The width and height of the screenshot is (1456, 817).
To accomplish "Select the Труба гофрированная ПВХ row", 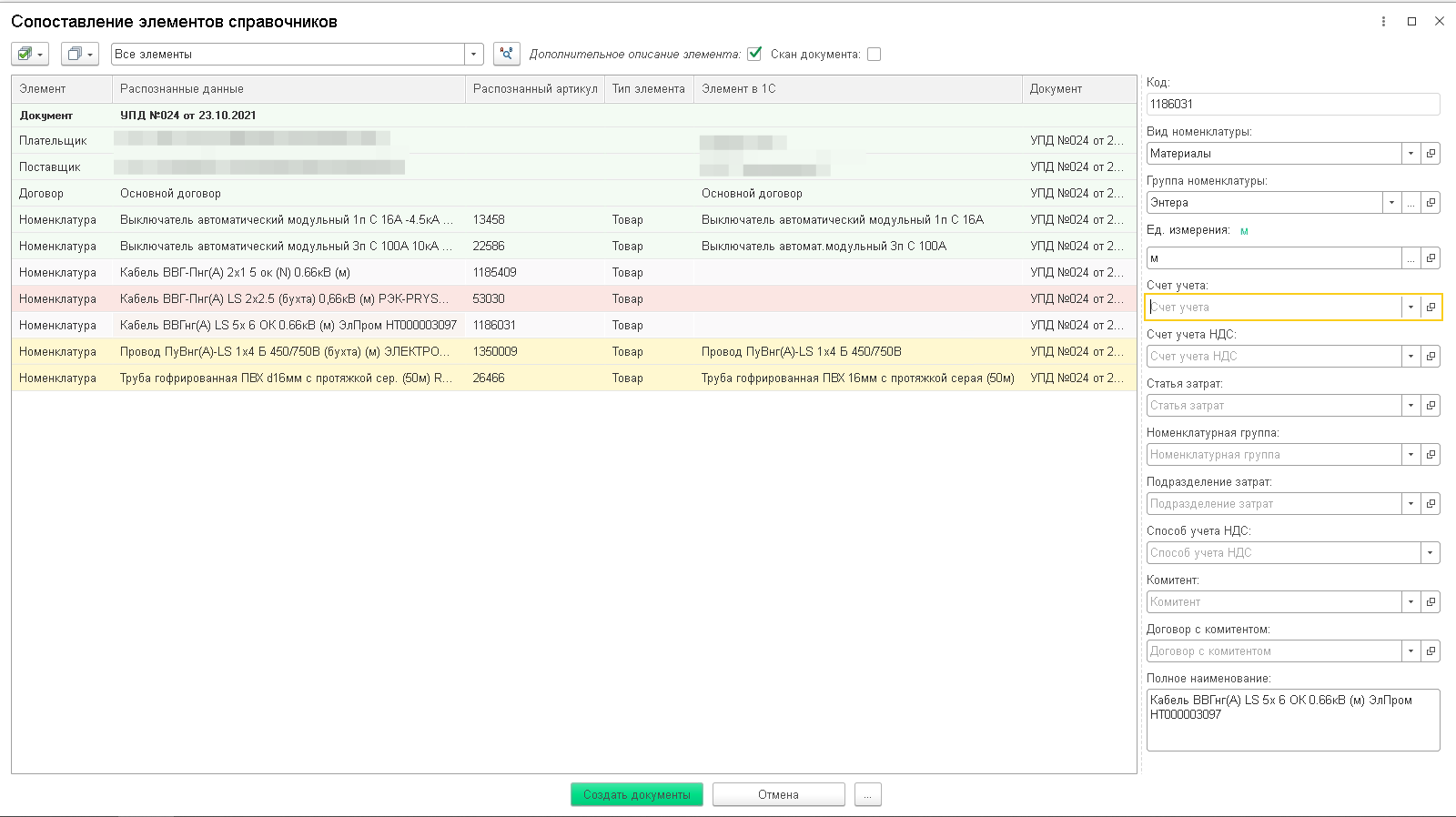I will [x=574, y=378].
